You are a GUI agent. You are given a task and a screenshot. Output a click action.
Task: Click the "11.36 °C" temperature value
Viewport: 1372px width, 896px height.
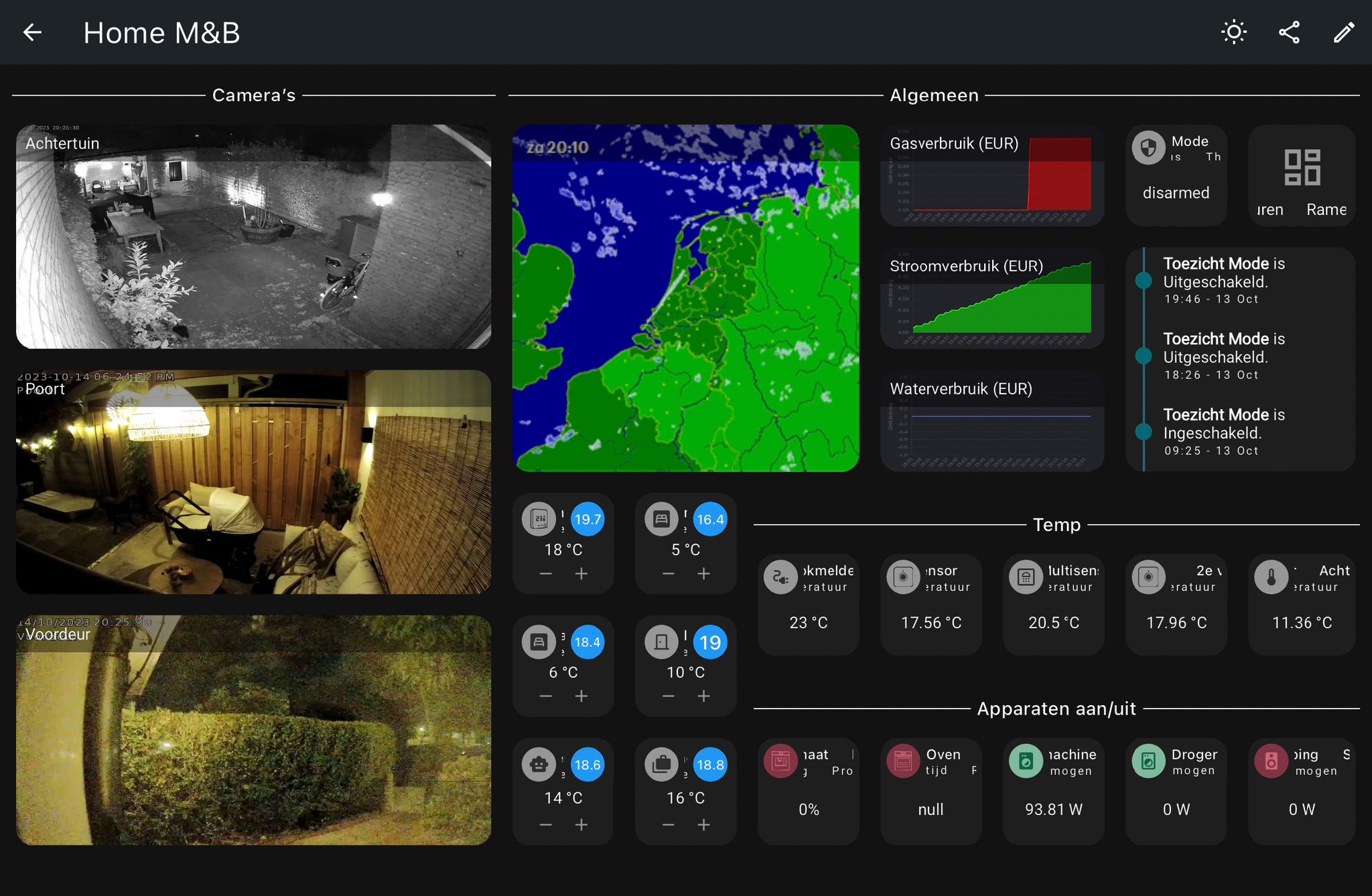(1302, 623)
